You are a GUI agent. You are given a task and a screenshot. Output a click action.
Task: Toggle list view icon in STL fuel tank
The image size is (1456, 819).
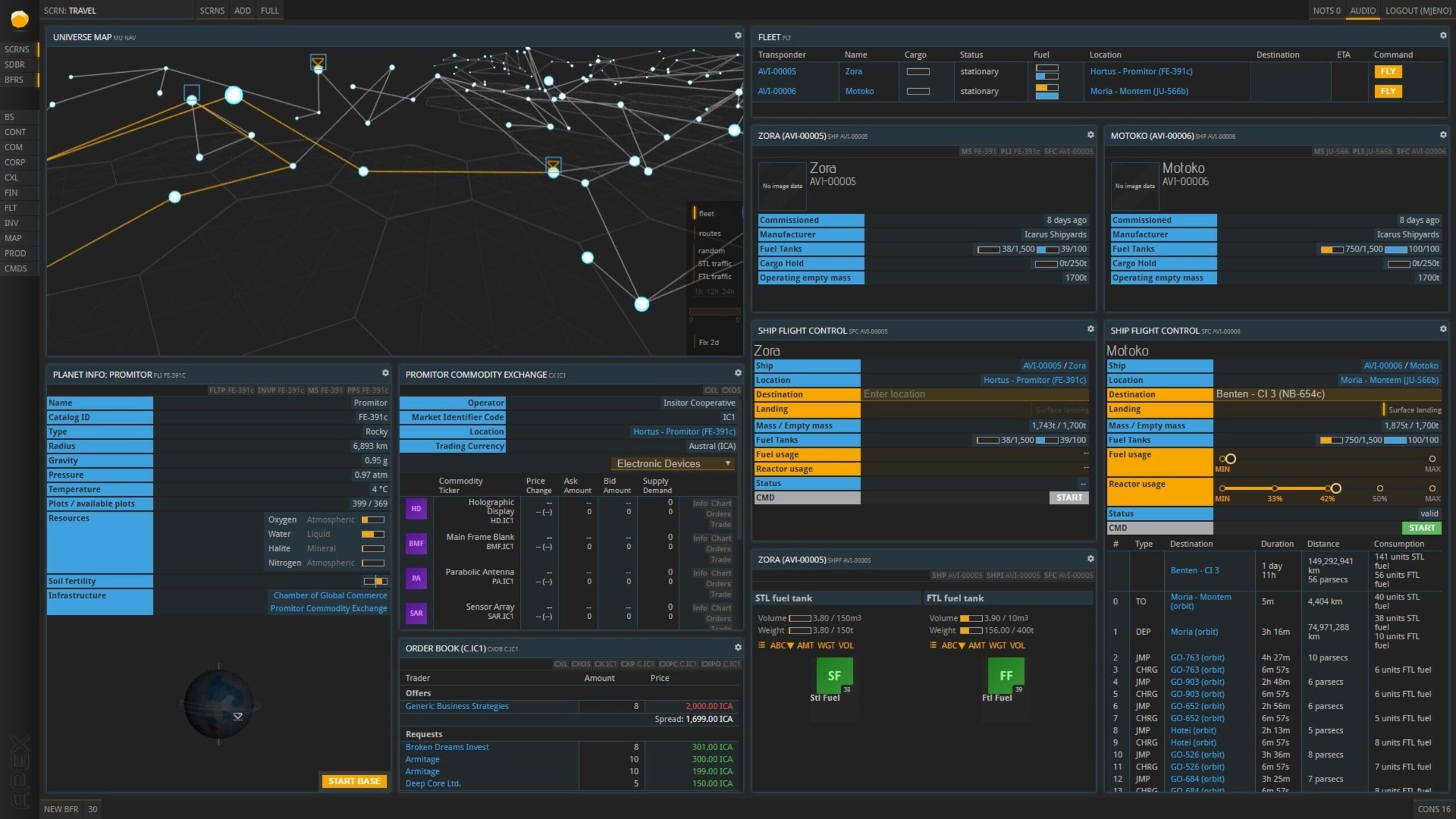[761, 645]
